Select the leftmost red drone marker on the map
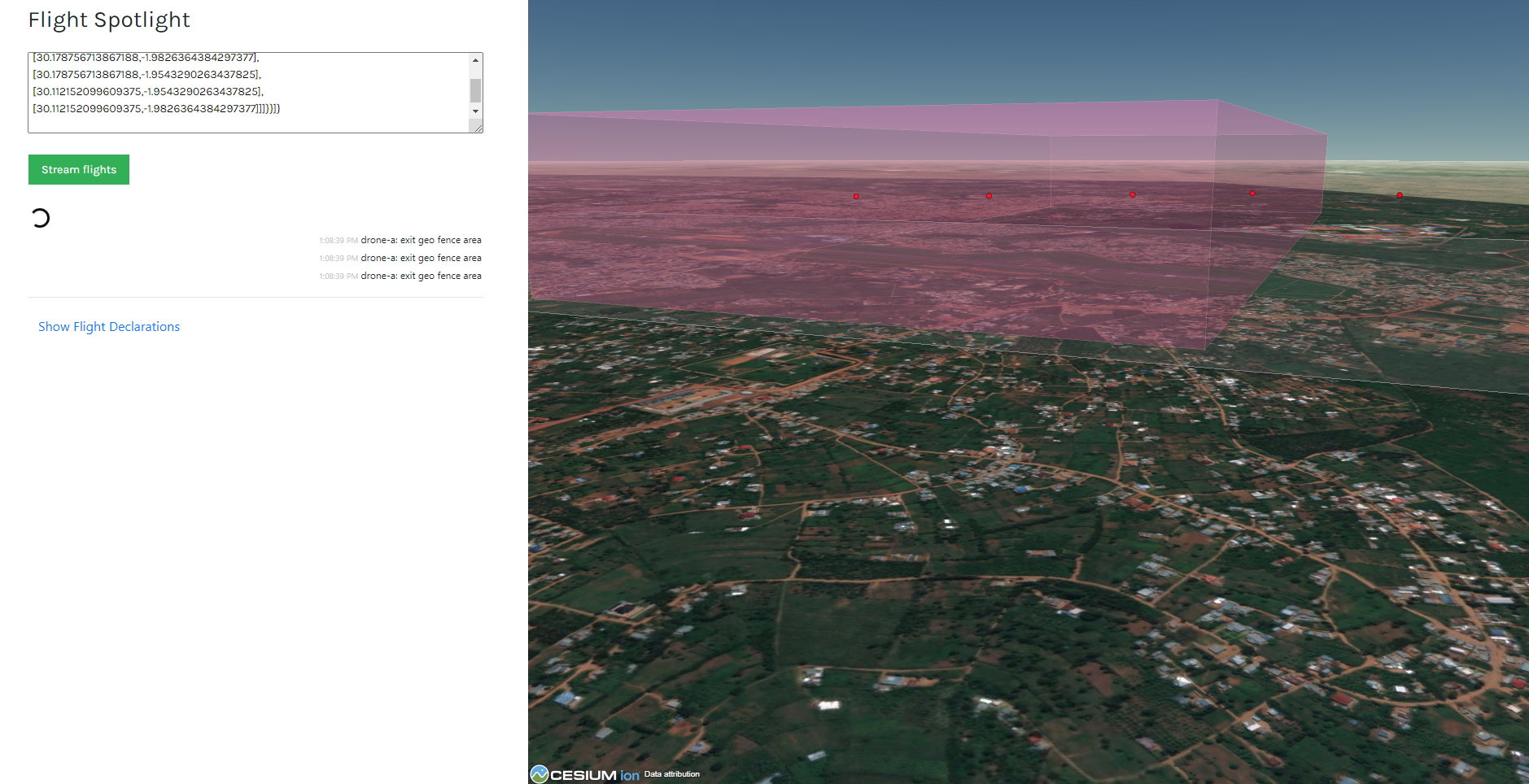Screen dimensions: 1529x784 (x=856, y=197)
